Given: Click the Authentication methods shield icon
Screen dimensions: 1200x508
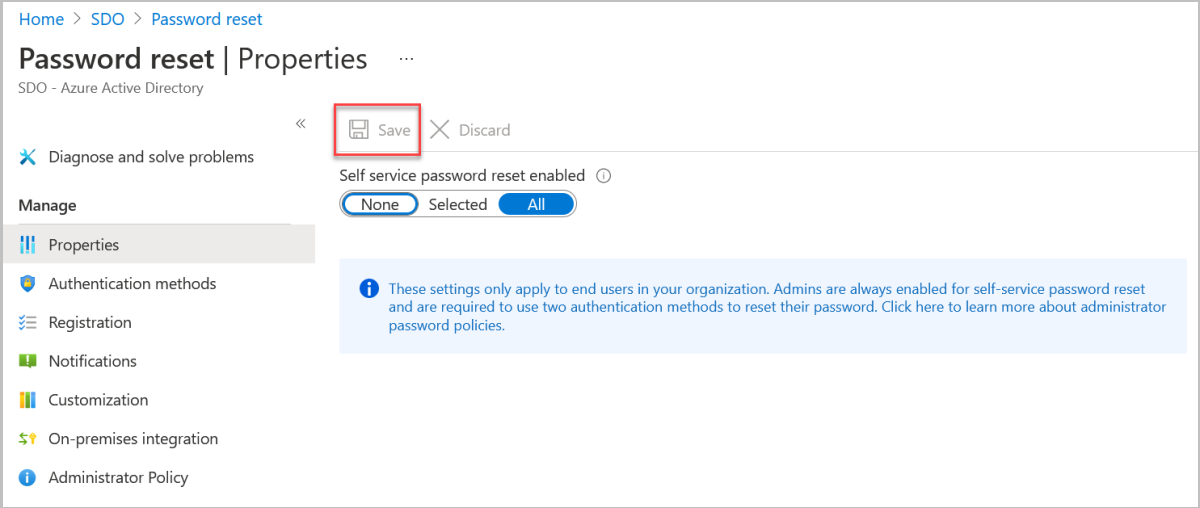Looking at the screenshot, I should click(28, 284).
